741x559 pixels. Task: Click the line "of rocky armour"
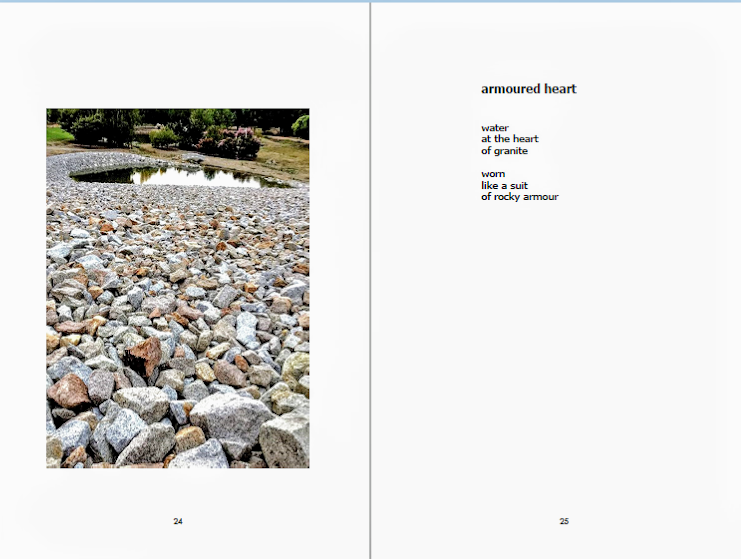click(519, 197)
